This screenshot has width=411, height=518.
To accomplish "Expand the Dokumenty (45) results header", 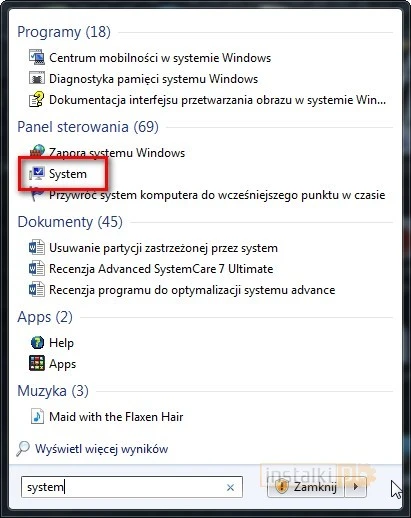I will click(x=70, y=222).
